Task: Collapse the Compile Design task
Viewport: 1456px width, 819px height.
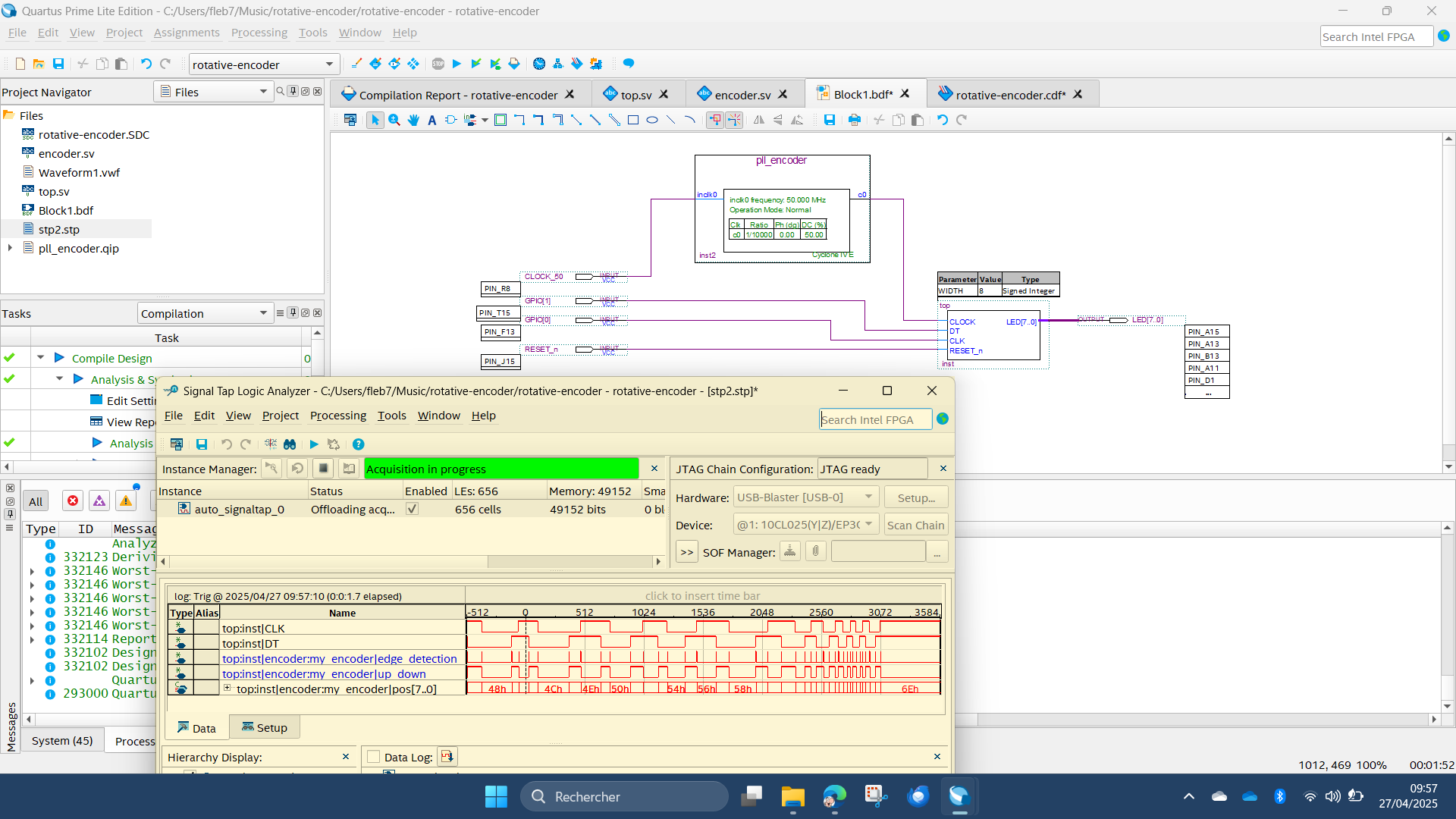Action: [x=41, y=358]
